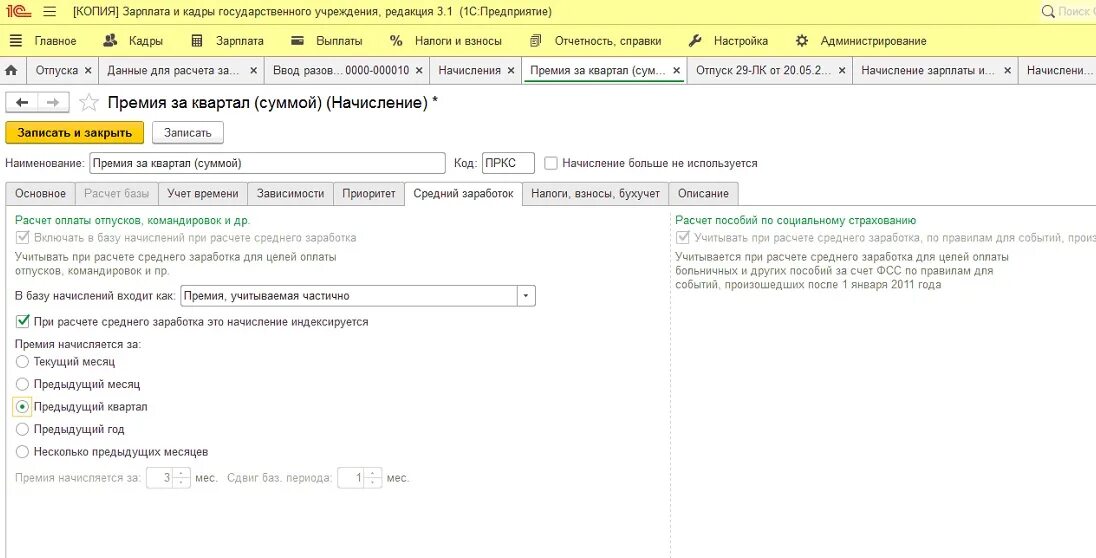Image resolution: width=1096 pixels, height=558 pixels.
Task: Open the Администрирование section
Action: (x=860, y=41)
